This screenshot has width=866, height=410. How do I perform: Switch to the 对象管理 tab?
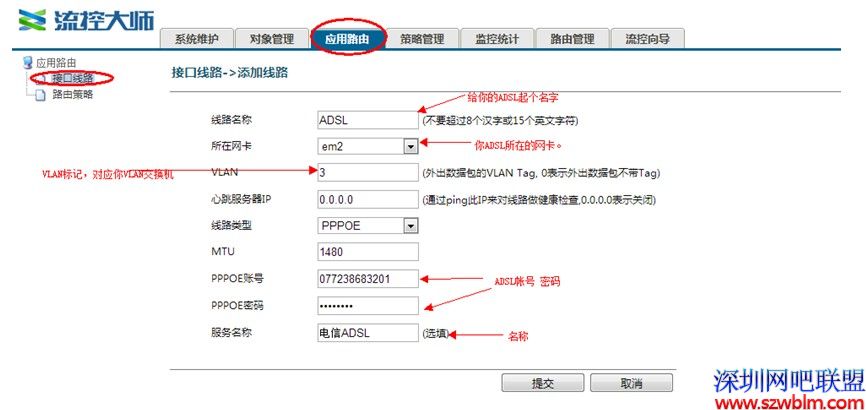[x=271, y=39]
